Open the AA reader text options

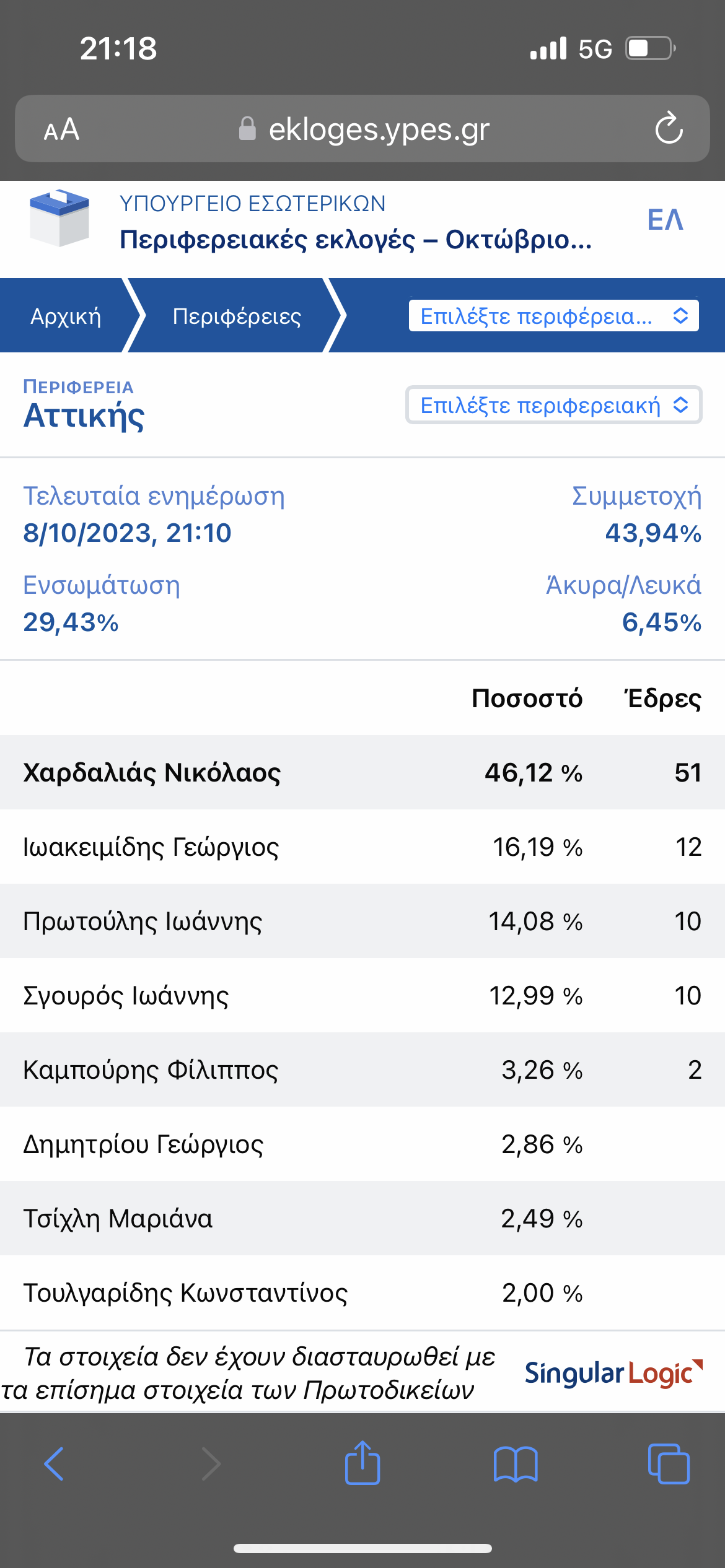(61, 129)
